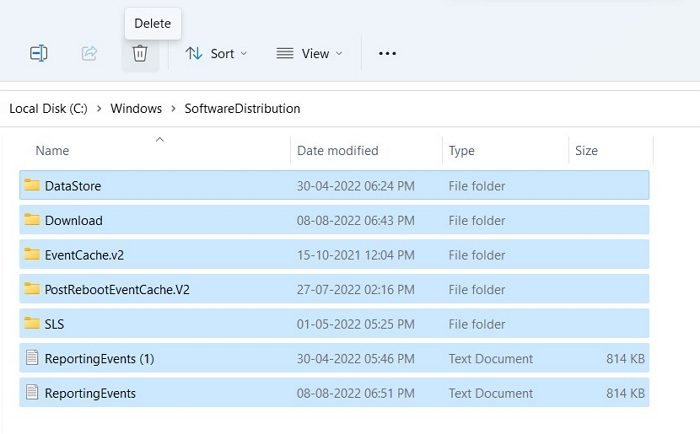Click the ReportingEvents (1) text document icon
This screenshot has width=700, height=434.
coord(32,358)
